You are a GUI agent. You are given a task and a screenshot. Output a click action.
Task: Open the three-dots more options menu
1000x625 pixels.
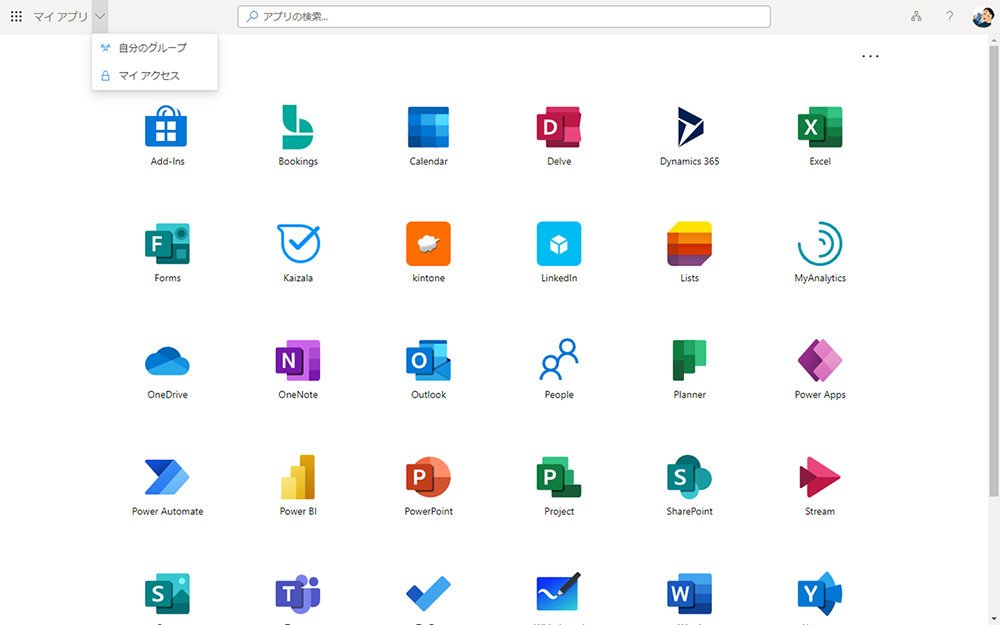(x=870, y=56)
